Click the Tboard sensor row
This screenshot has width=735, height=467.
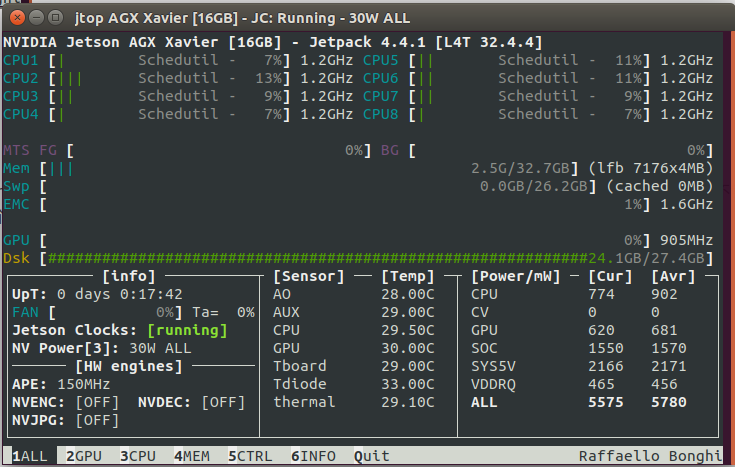(x=354, y=366)
